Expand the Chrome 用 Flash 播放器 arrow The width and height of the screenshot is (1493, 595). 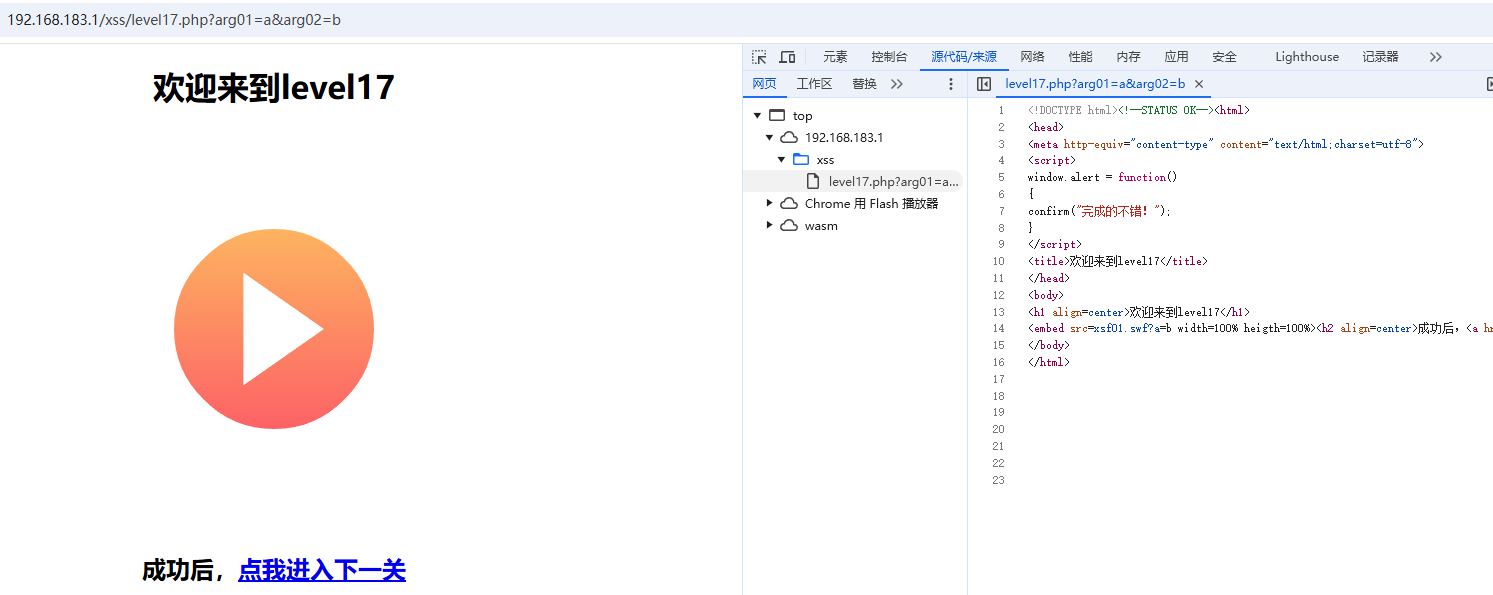pyautogui.click(x=770, y=204)
